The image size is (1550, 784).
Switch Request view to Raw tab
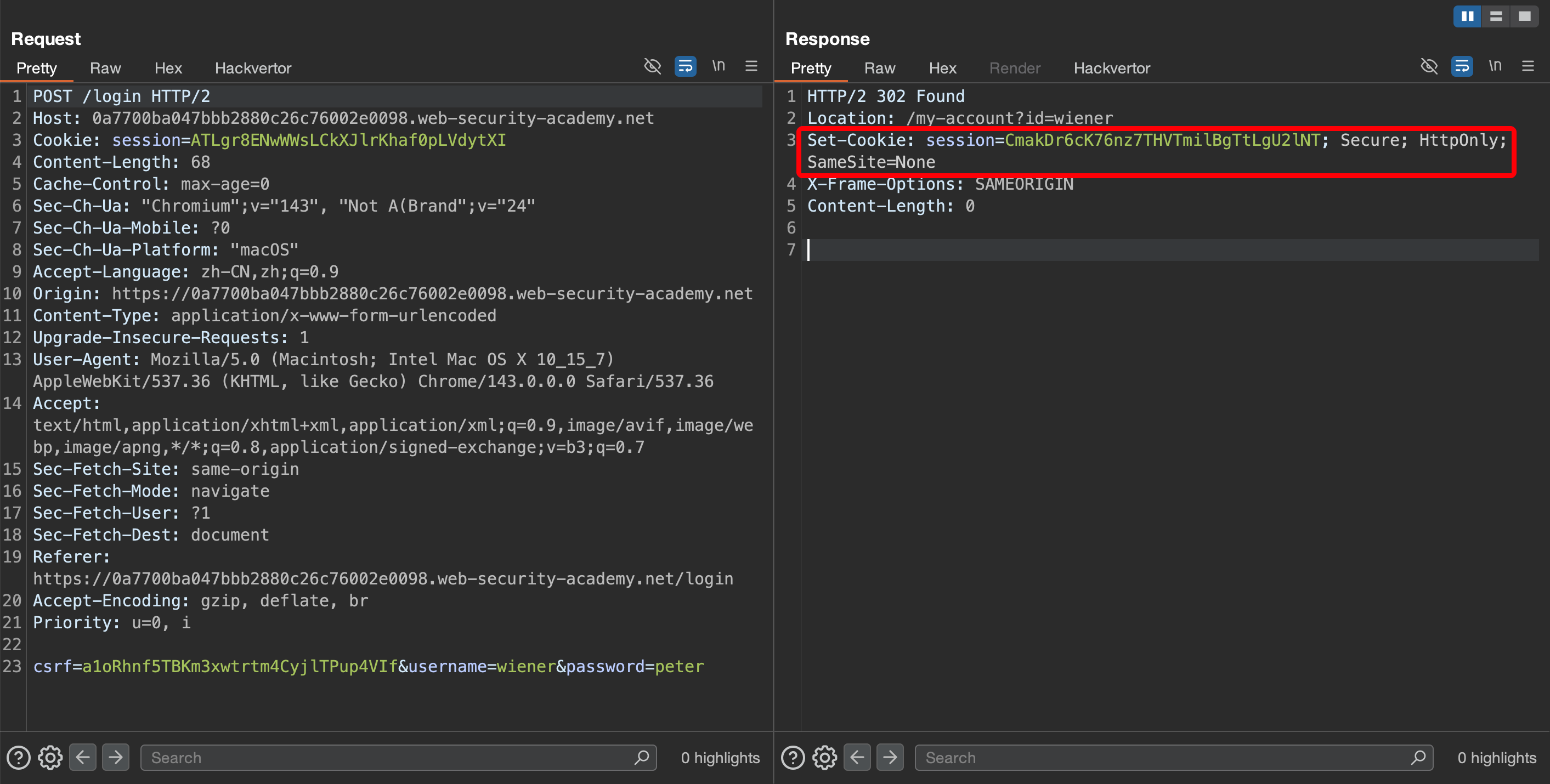105,68
